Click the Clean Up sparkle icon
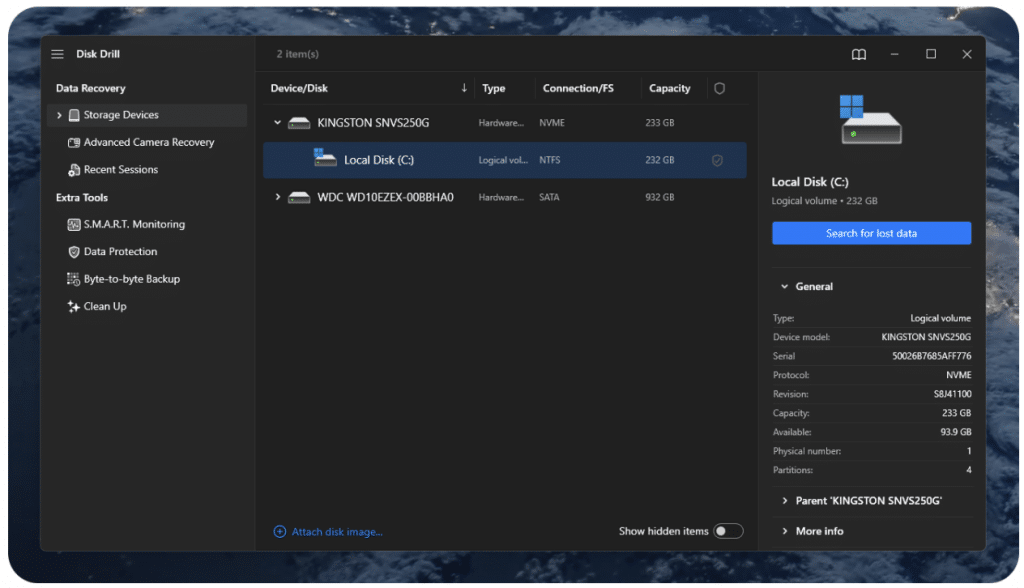The image size is (1024, 588). coord(74,307)
